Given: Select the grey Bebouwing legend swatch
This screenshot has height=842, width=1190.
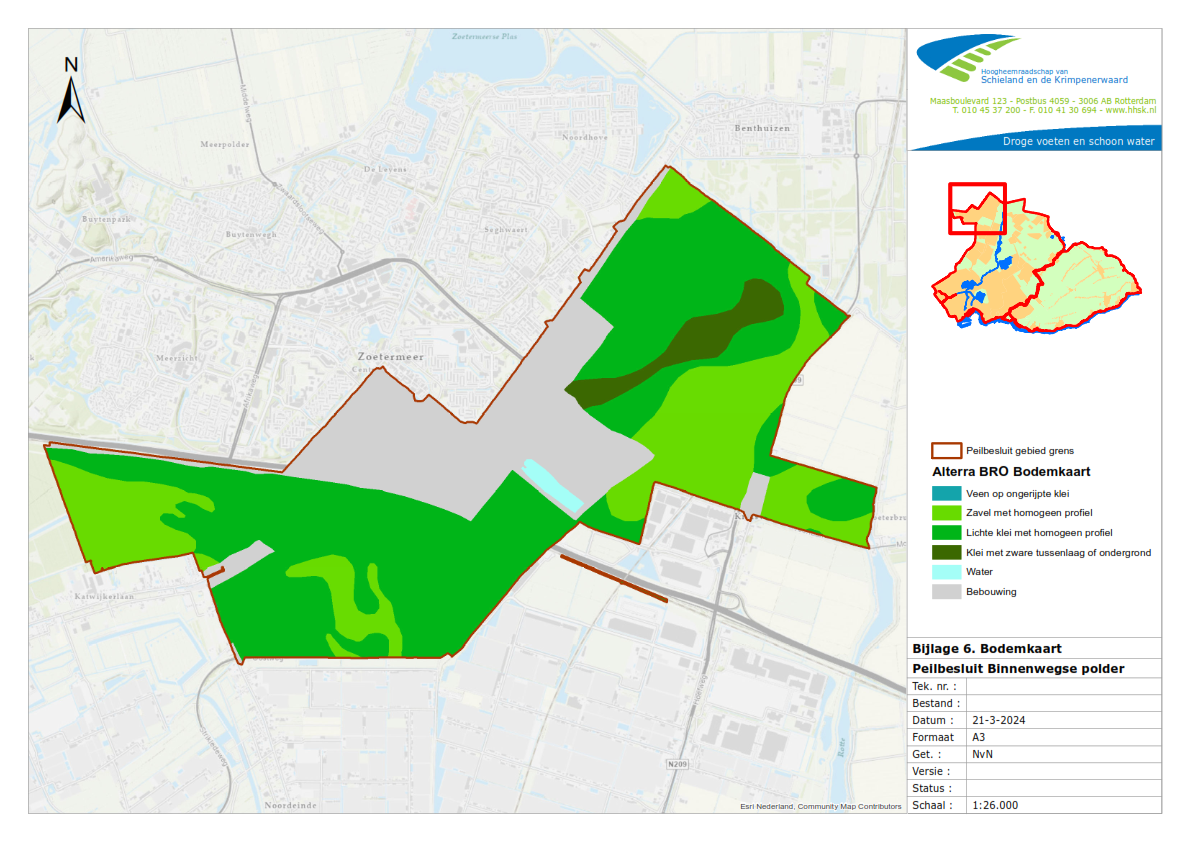Looking at the screenshot, I should 945,591.
